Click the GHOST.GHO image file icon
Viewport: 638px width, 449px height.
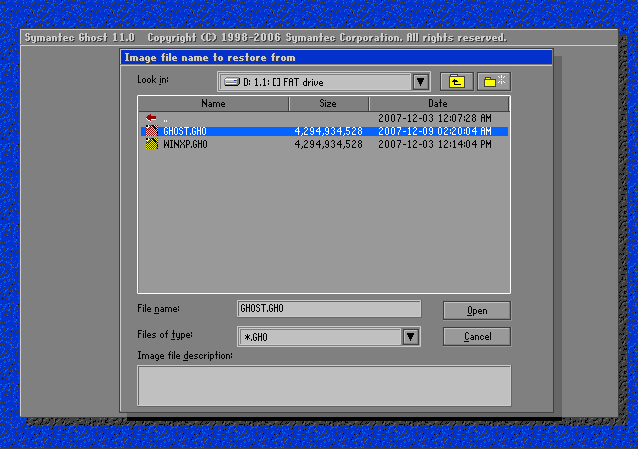pos(152,131)
